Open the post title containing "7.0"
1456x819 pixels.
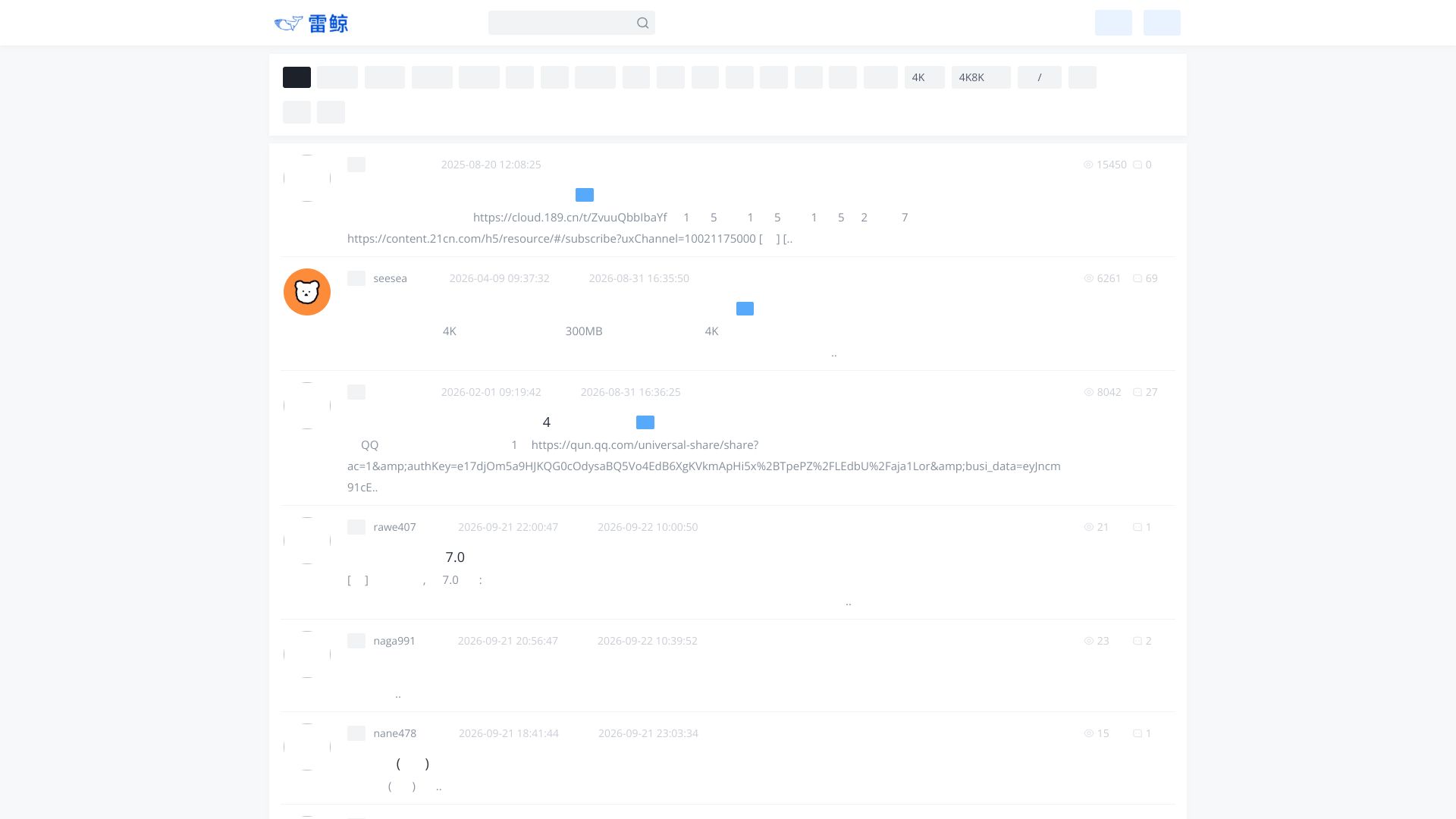[455, 557]
